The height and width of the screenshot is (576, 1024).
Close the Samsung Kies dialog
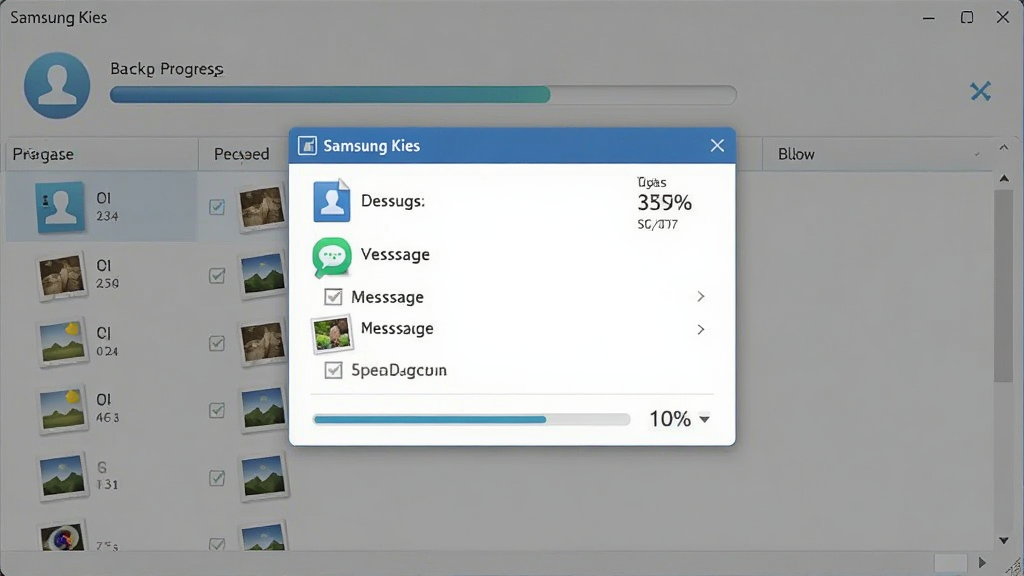pos(717,146)
